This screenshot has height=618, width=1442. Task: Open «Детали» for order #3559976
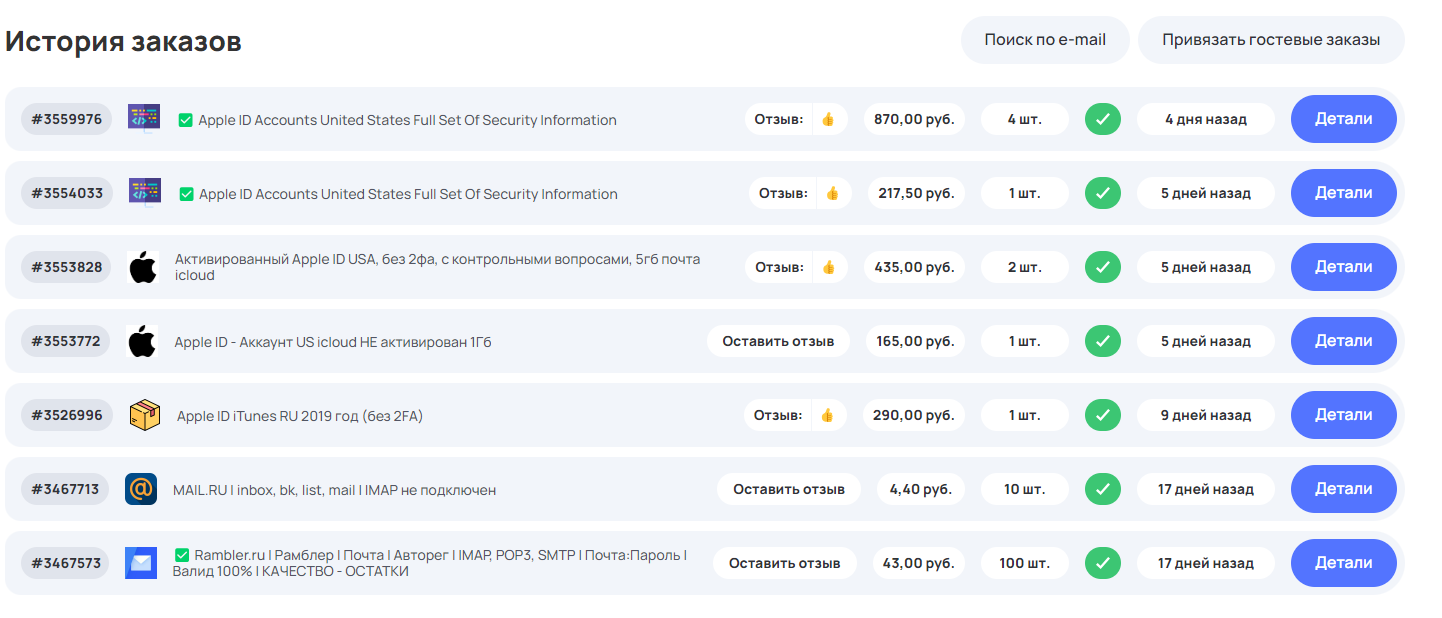(x=1343, y=119)
